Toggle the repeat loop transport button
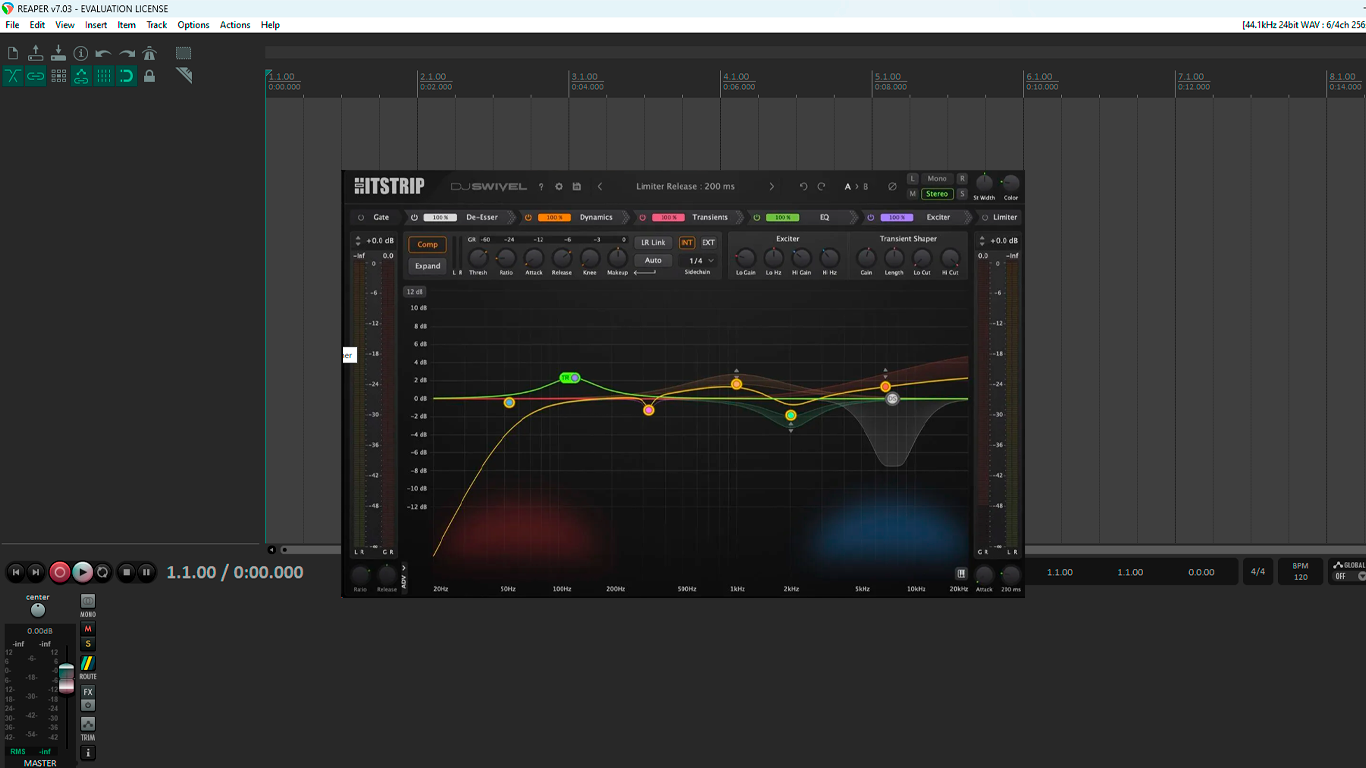Viewport: 1366px width, 768px height. [103, 572]
